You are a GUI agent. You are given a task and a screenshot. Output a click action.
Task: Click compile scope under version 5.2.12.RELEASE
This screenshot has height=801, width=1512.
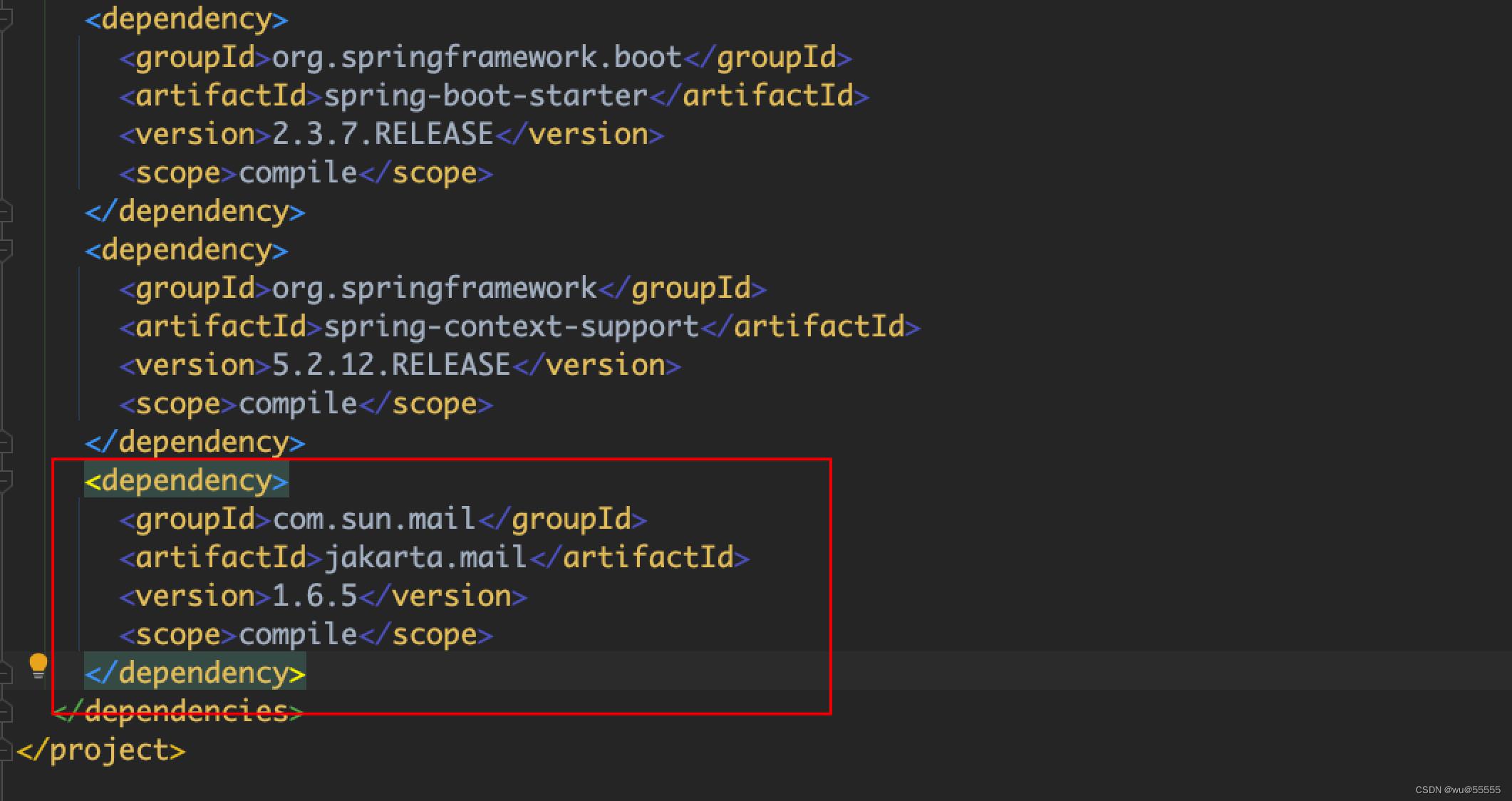(298, 404)
